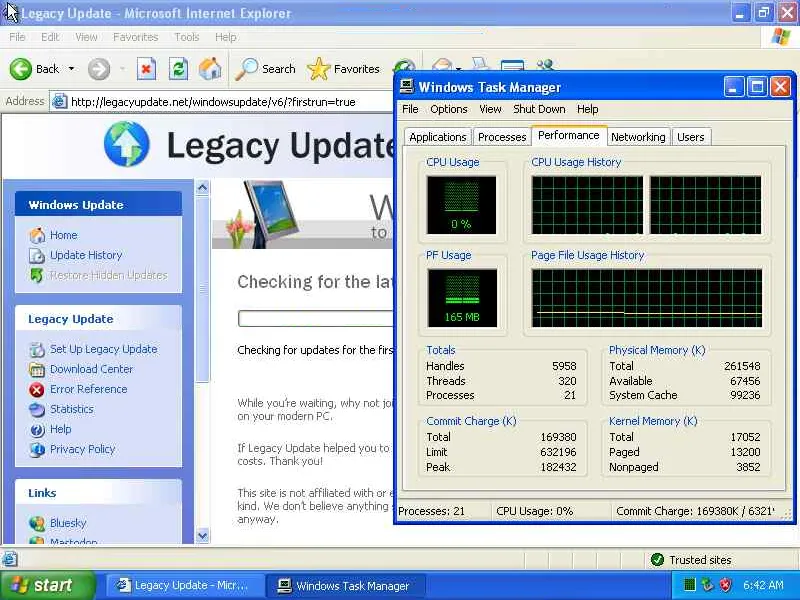Click the red Error Reference icon

(37, 389)
